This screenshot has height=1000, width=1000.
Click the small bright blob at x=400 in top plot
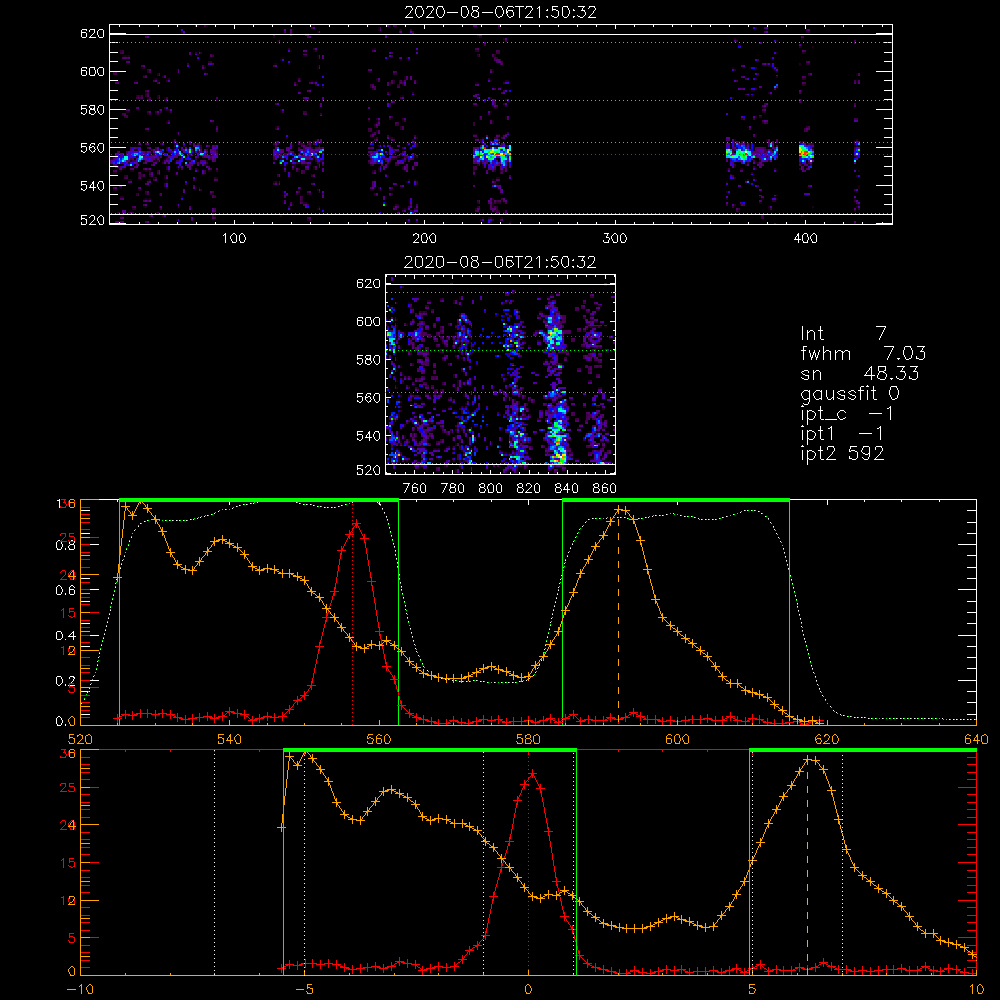tap(806, 153)
